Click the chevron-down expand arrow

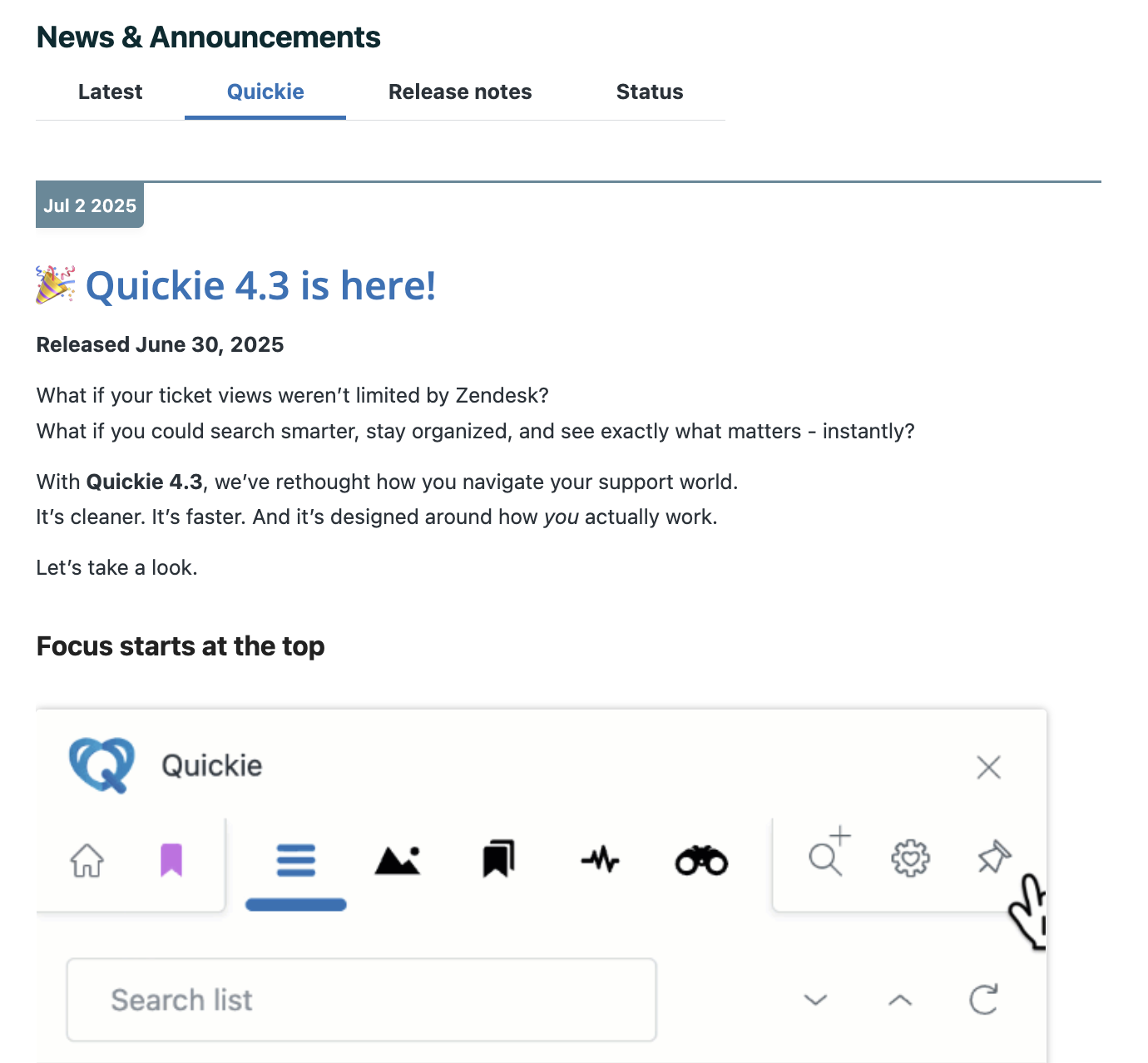[816, 1000]
